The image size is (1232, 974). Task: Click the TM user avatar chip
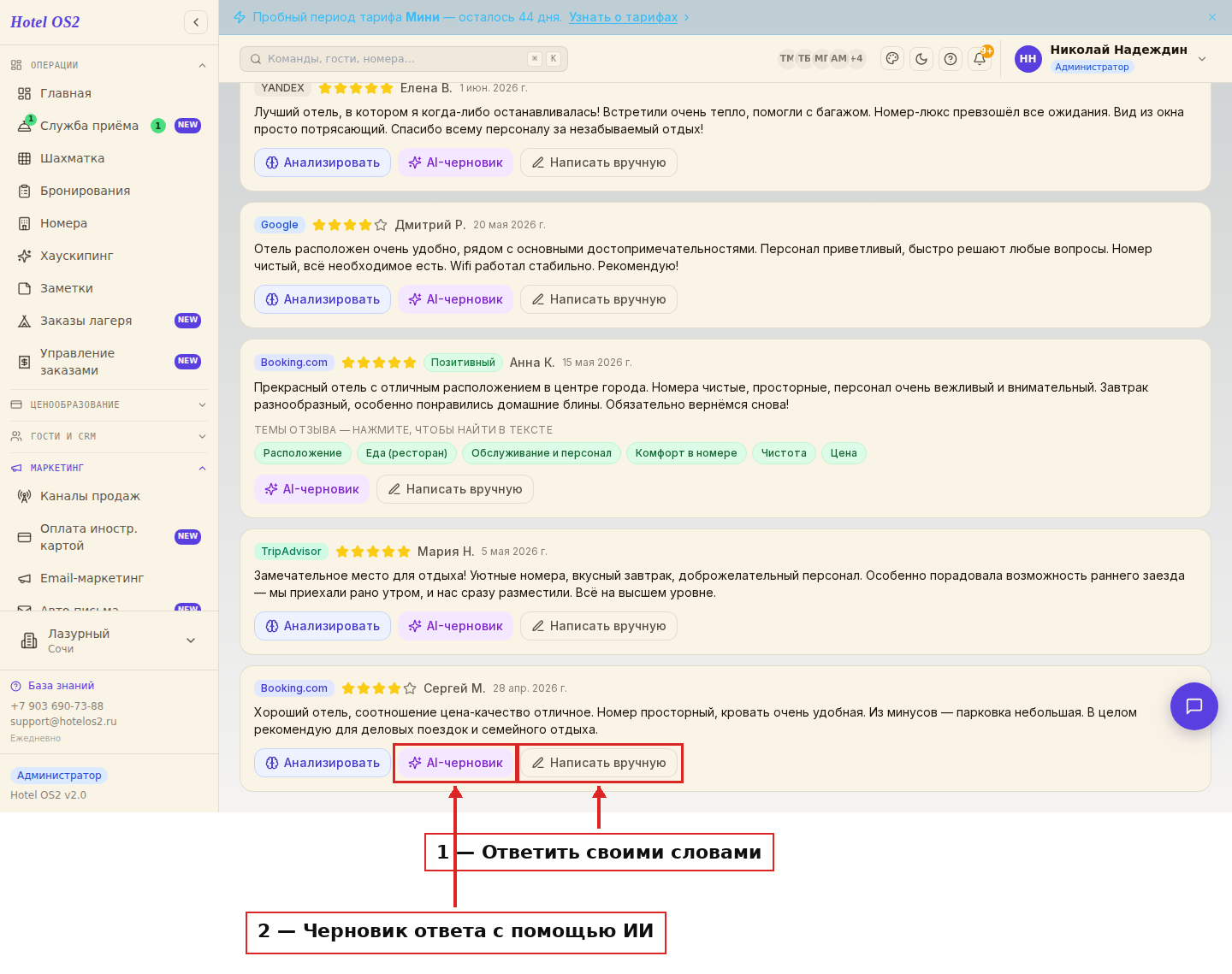coord(787,58)
